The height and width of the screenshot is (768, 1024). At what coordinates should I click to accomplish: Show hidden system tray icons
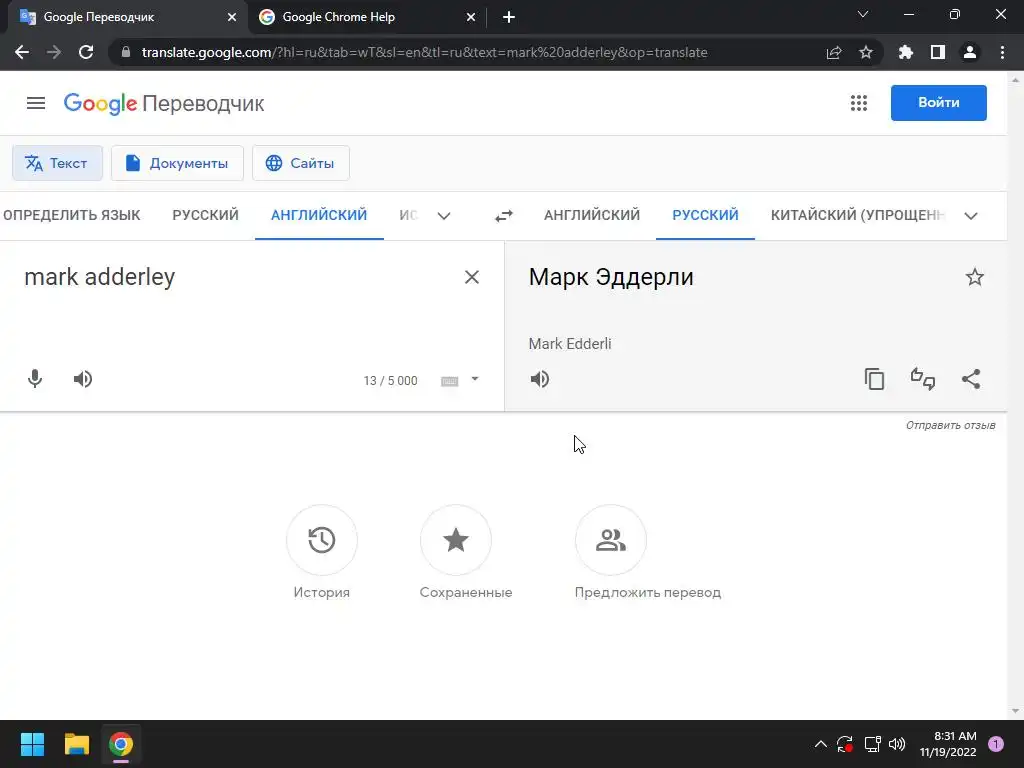pos(821,744)
